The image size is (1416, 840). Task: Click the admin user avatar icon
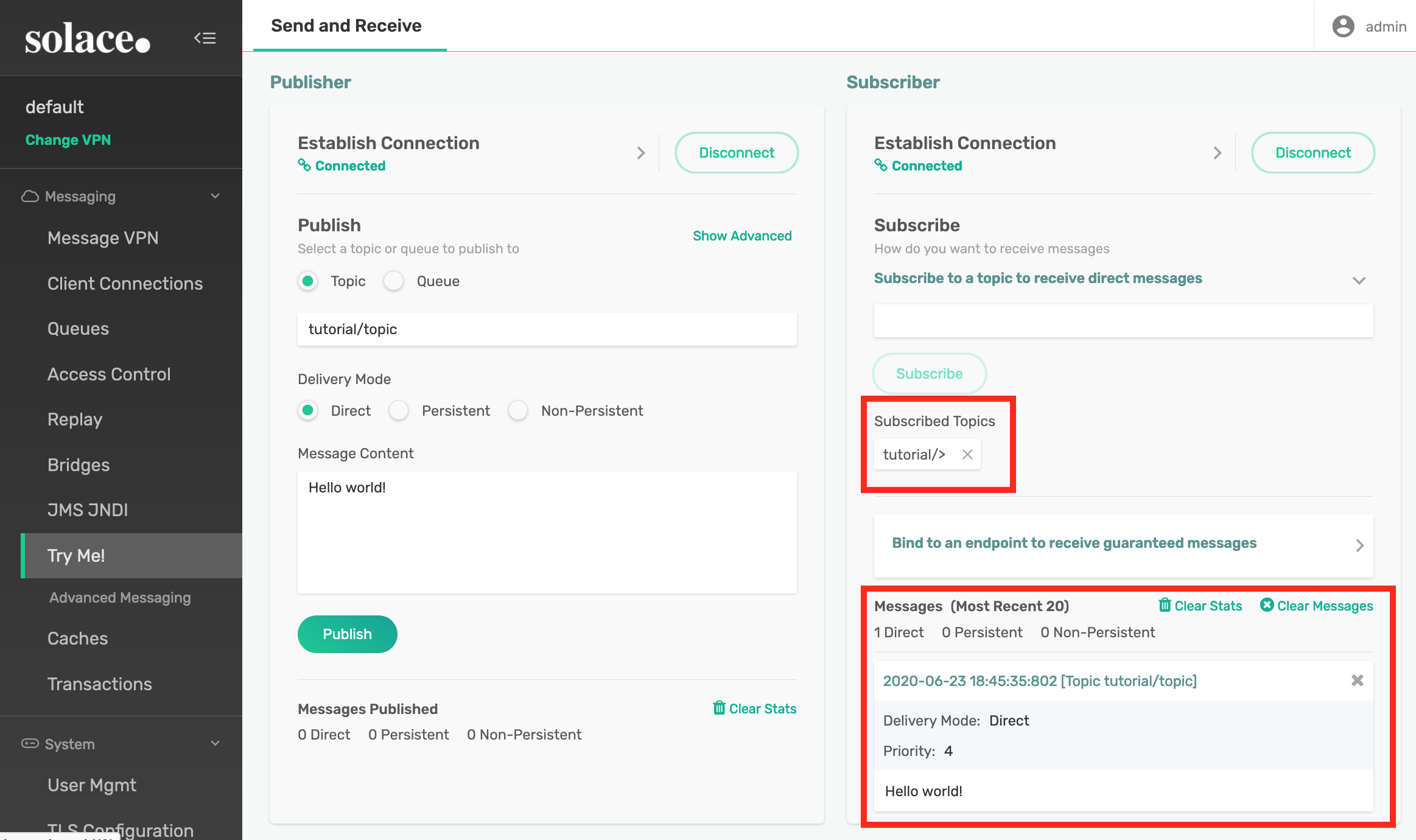click(1343, 26)
